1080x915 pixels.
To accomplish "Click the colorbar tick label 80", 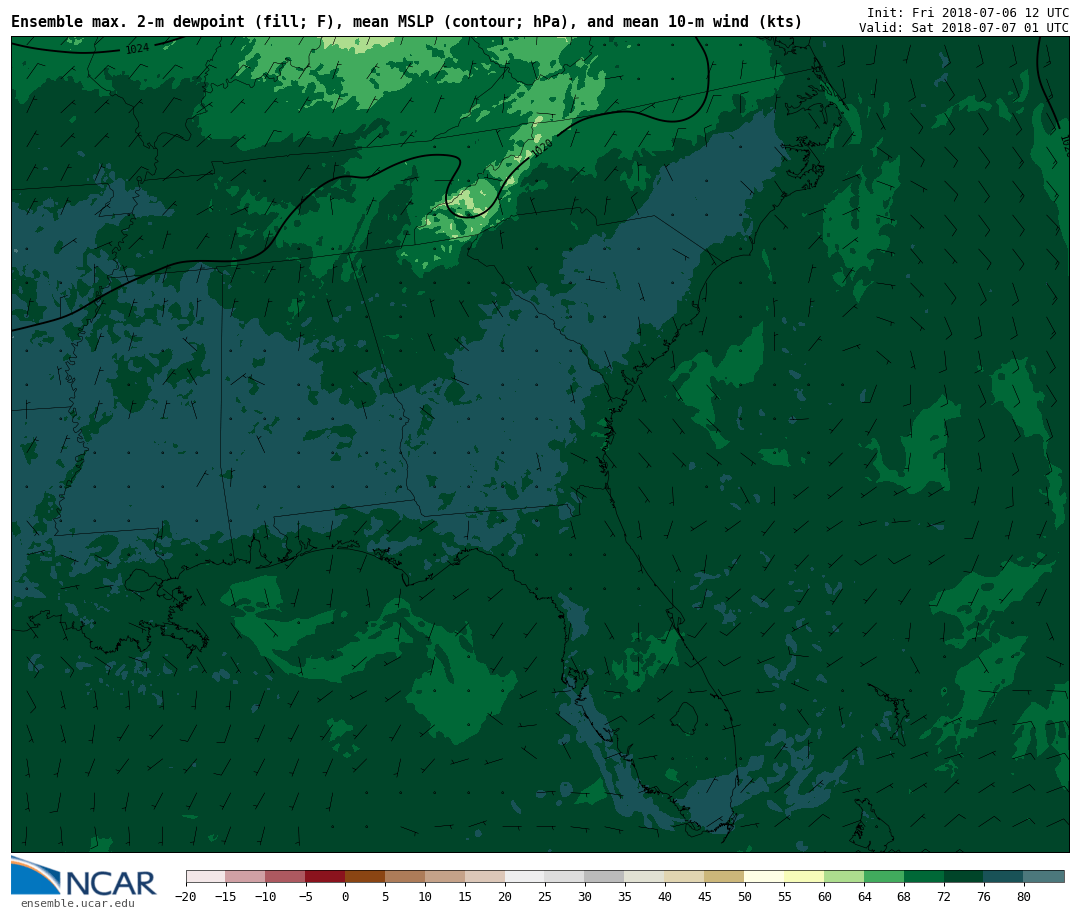I will [x=1023, y=897].
